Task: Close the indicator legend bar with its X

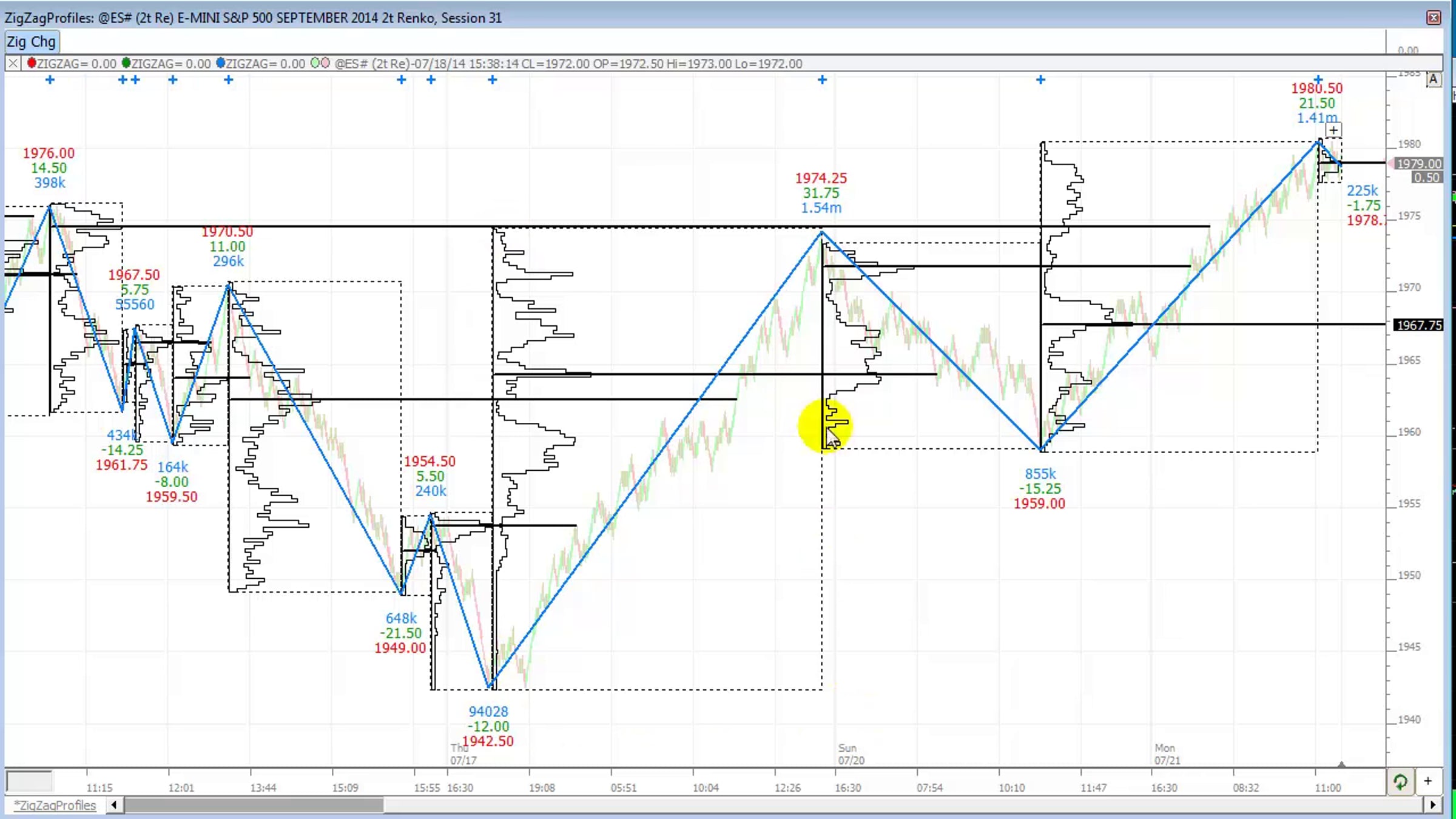Action: [13, 64]
